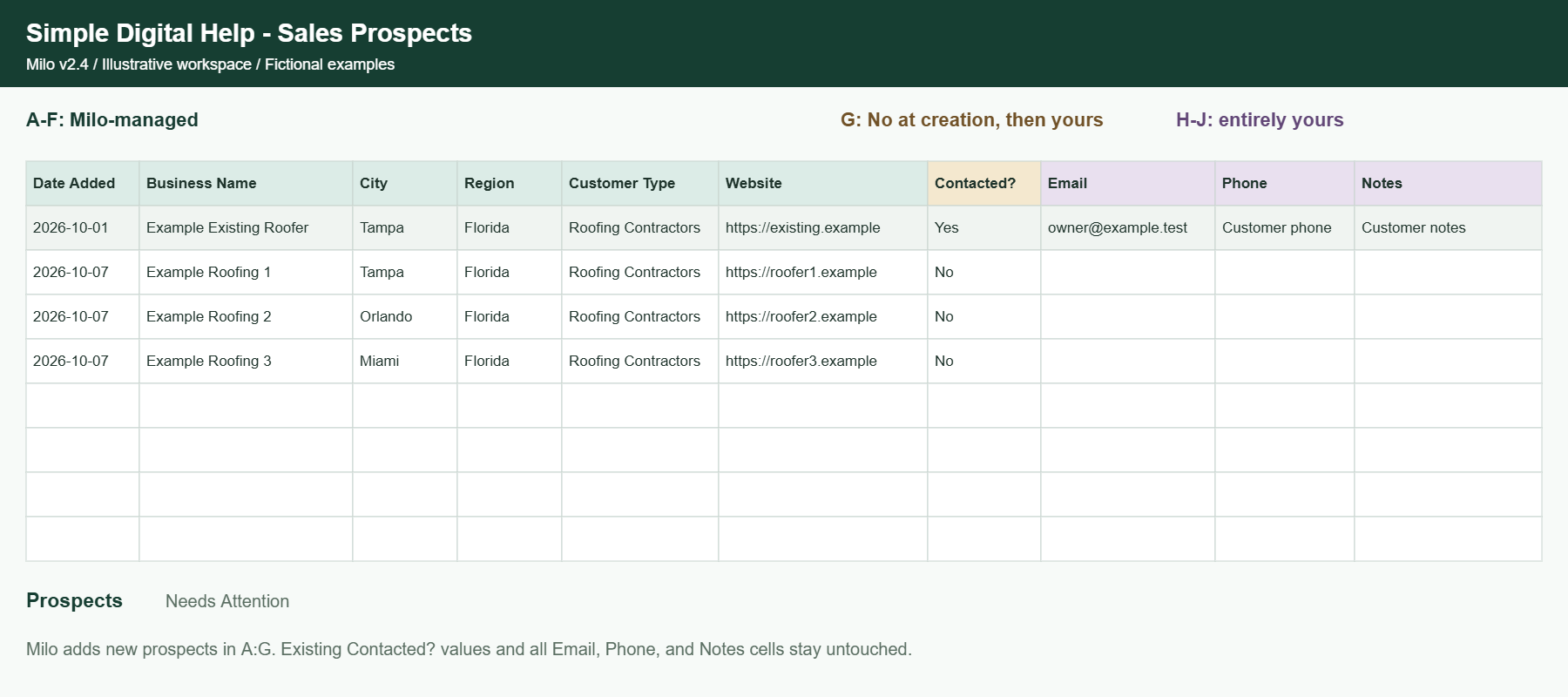Select the Region column header
1568x697 pixels.
pyautogui.click(x=510, y=183)
